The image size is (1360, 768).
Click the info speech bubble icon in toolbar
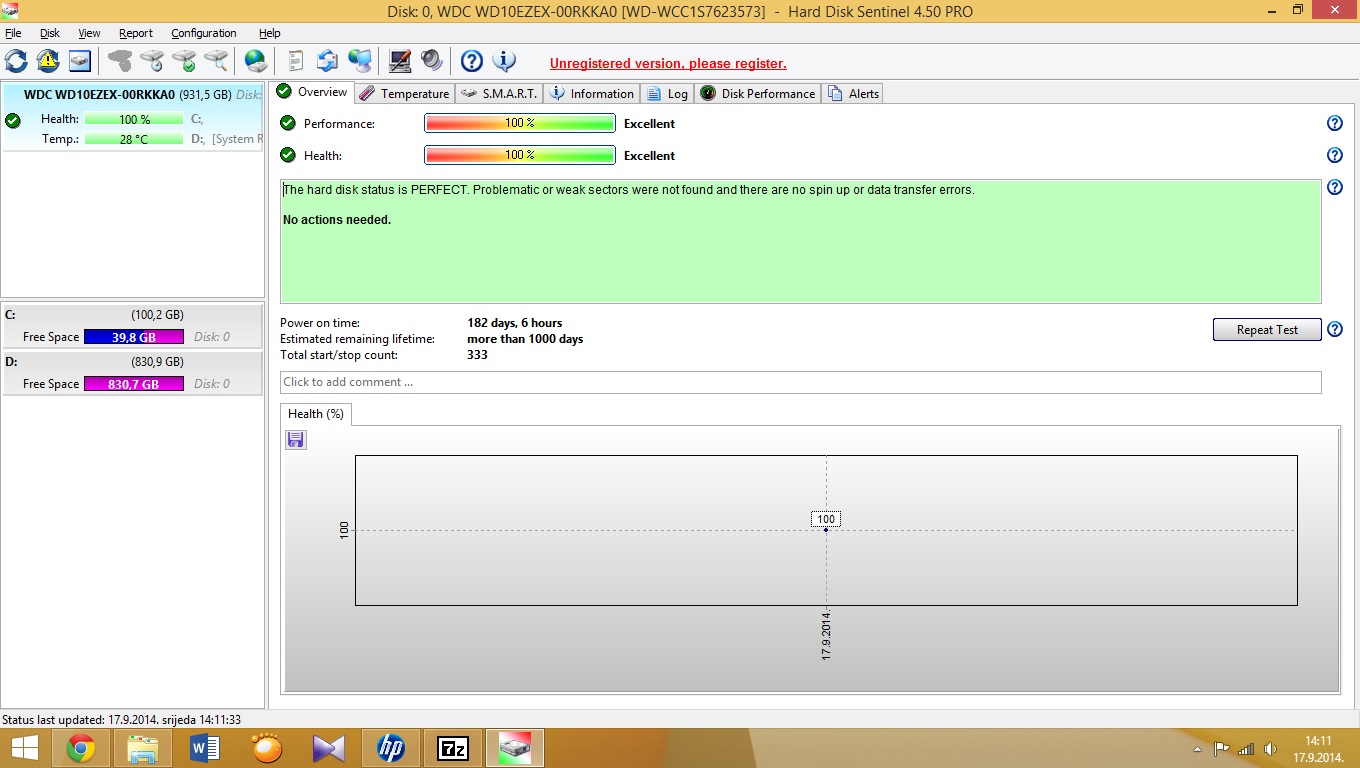tap(504, 61)
